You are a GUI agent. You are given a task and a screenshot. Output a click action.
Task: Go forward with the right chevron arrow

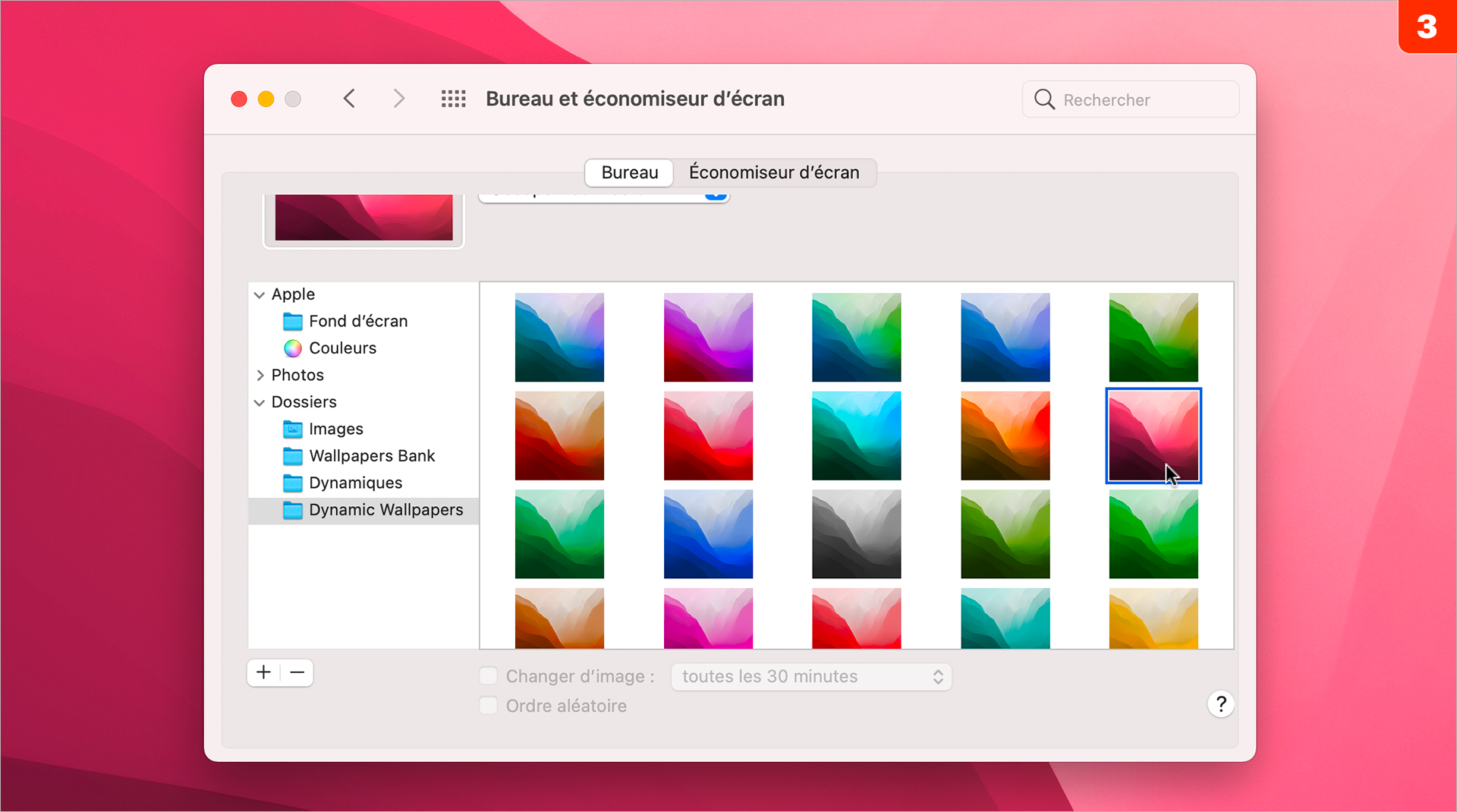(399, 99)
